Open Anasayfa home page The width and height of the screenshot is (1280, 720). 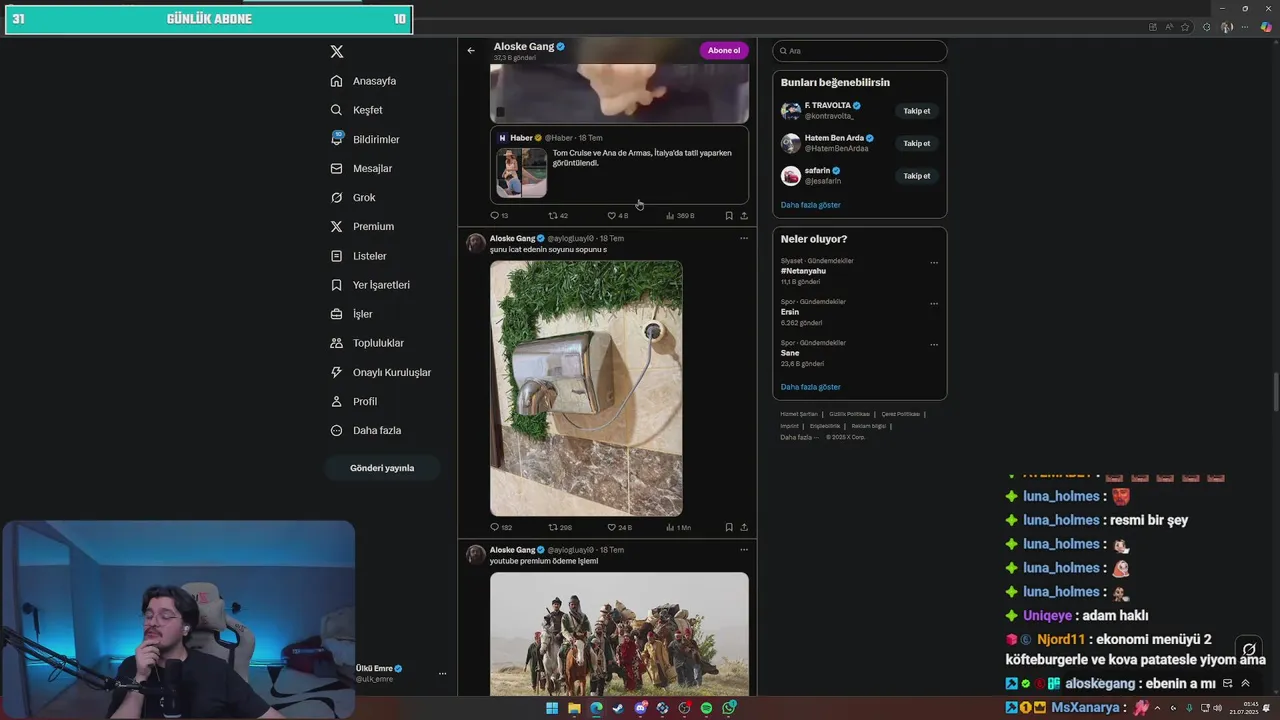point(364,81)
